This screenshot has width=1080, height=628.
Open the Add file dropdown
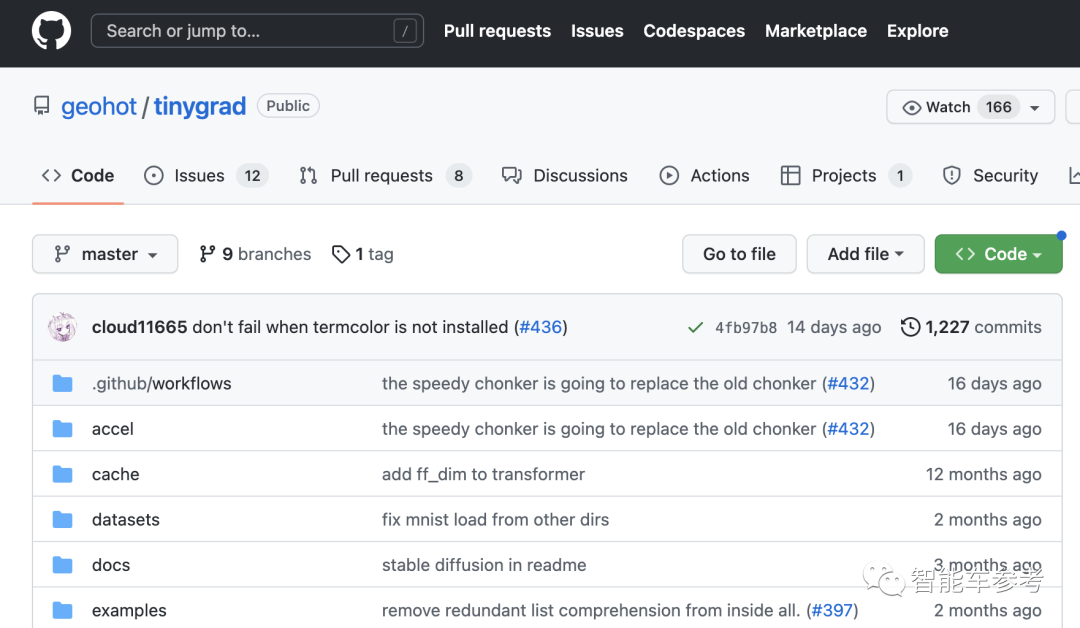(865, 254)
